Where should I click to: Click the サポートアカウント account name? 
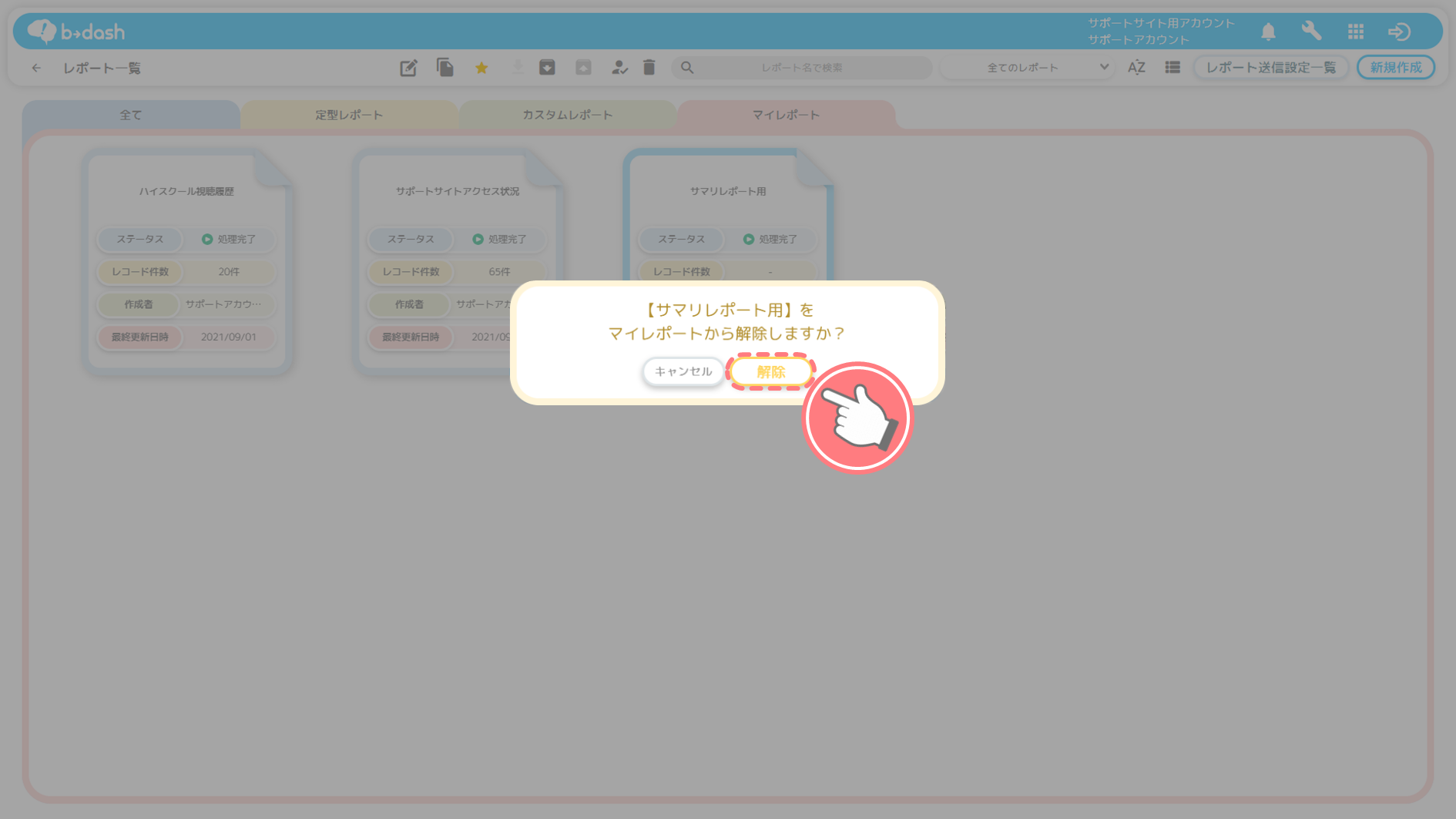pos(1139,39)
